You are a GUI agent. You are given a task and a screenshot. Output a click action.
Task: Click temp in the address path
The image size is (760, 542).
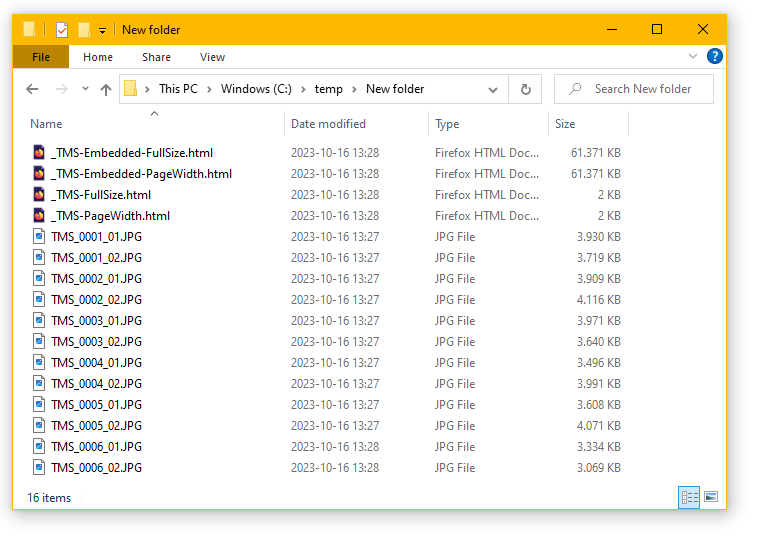pyautogui.click(x=329, y=89)
